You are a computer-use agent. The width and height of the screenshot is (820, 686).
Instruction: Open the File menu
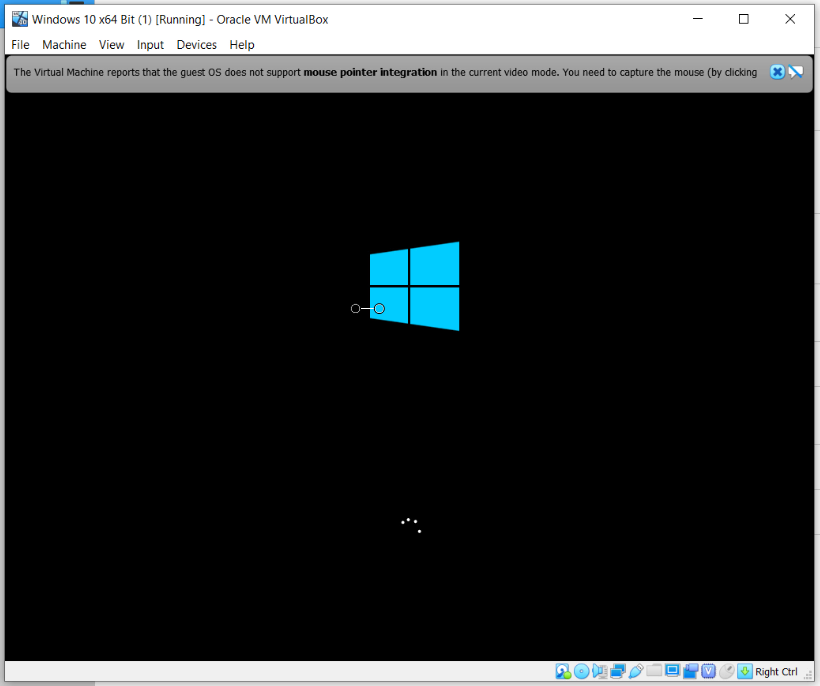click(x=20, y=45)
